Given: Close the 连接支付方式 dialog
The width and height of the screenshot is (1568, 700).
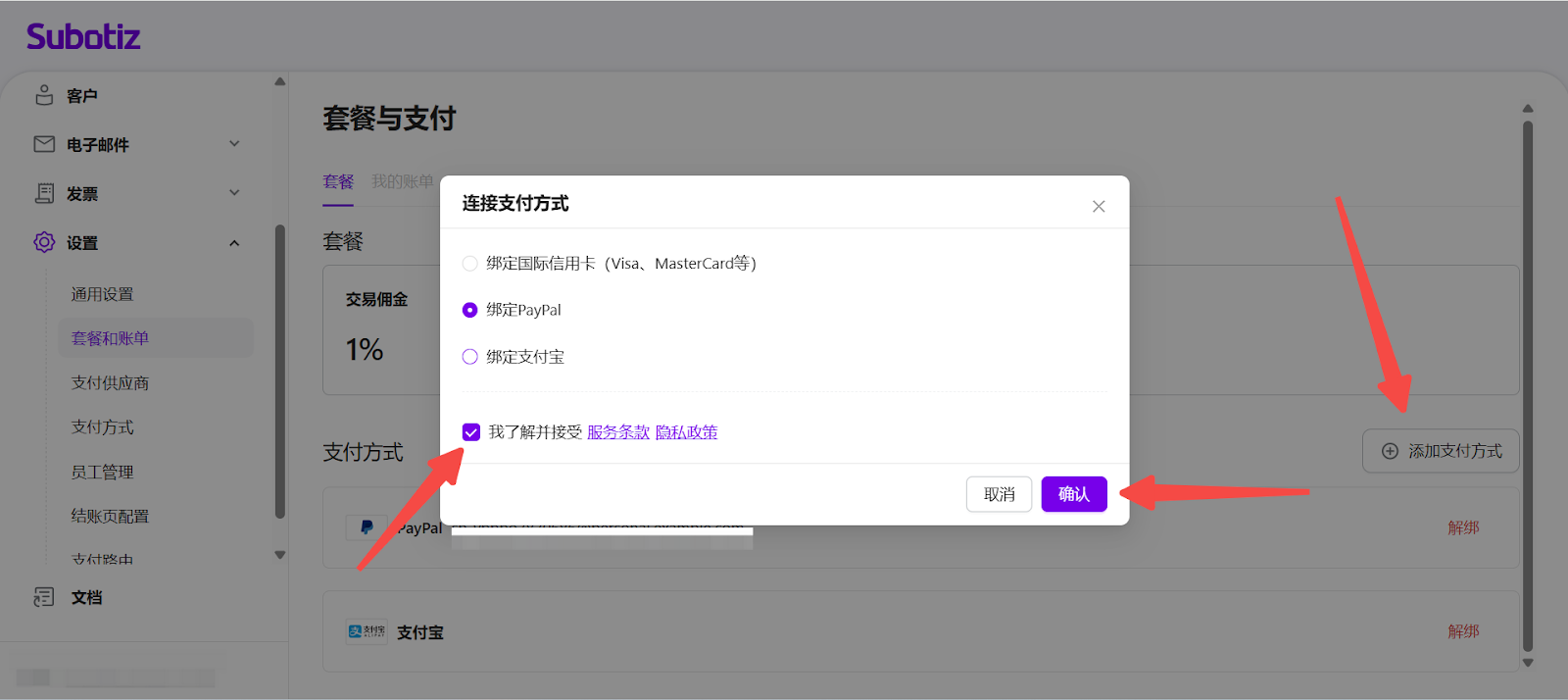Looking at the screenshot, I should coord(1099,206).
